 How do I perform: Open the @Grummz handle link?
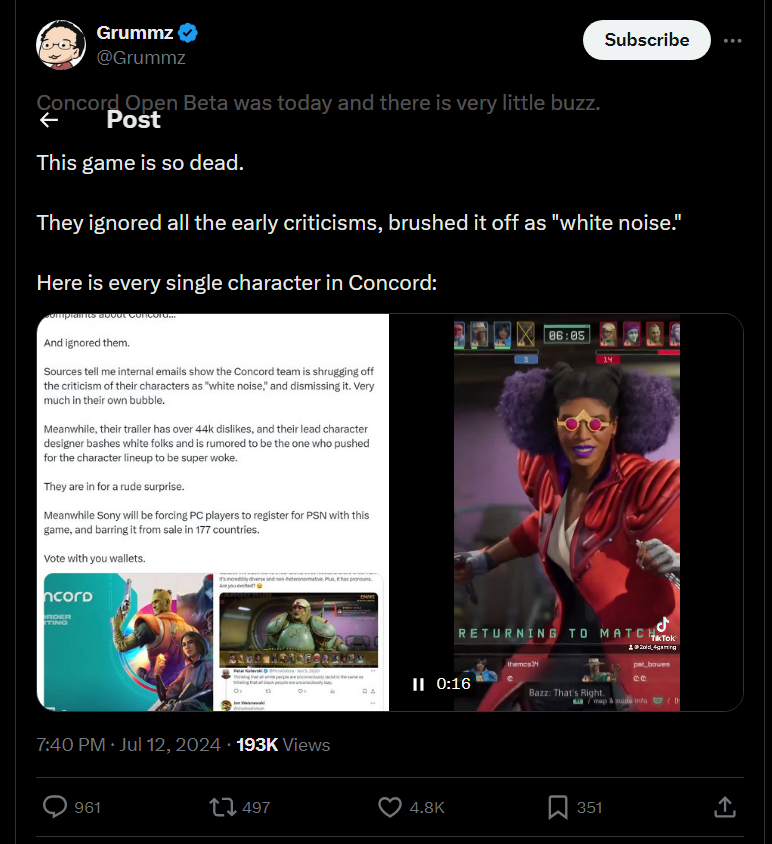[x=141, y=57]
